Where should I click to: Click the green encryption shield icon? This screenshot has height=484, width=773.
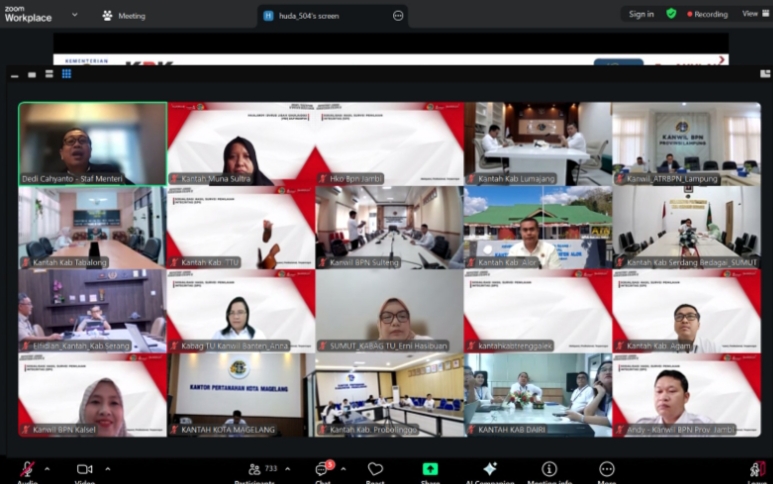pyautogui.click(x=671, y=14)
